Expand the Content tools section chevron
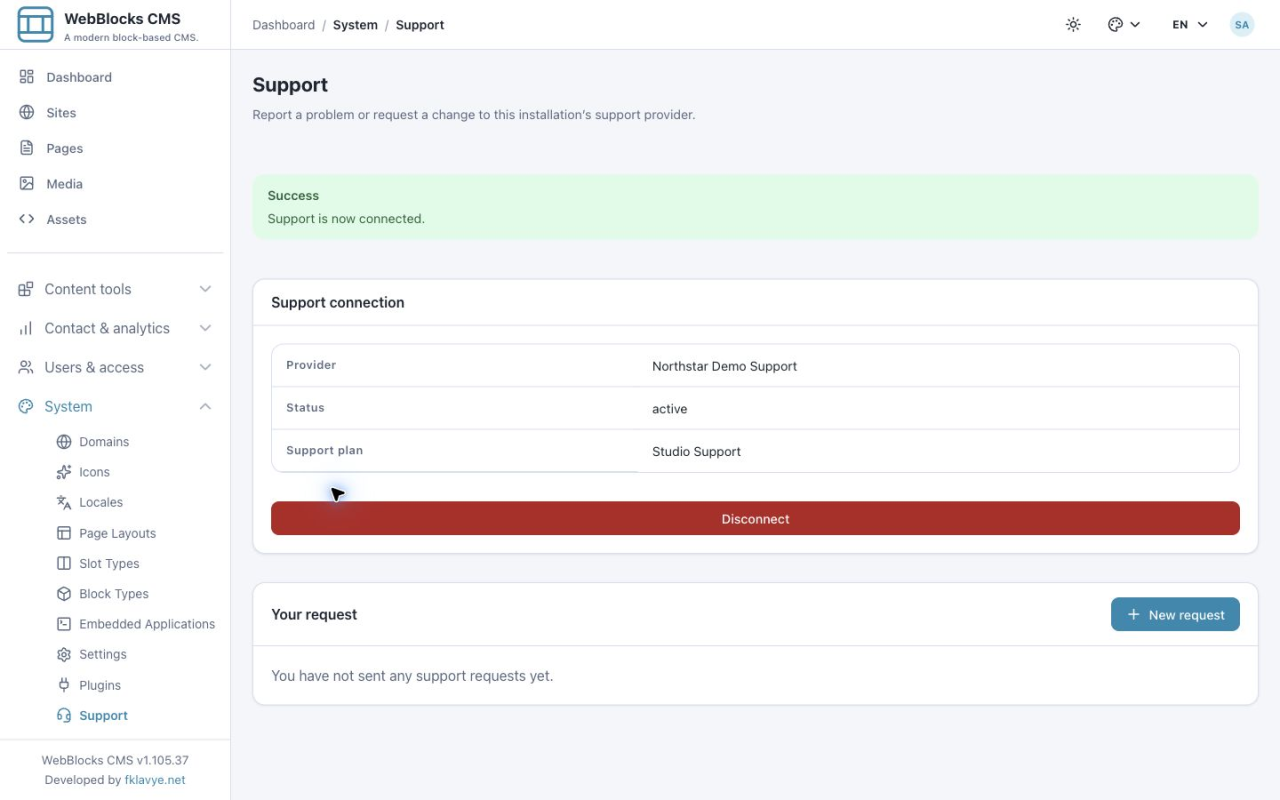1280x800 pixels. click(x=205, y=289)
